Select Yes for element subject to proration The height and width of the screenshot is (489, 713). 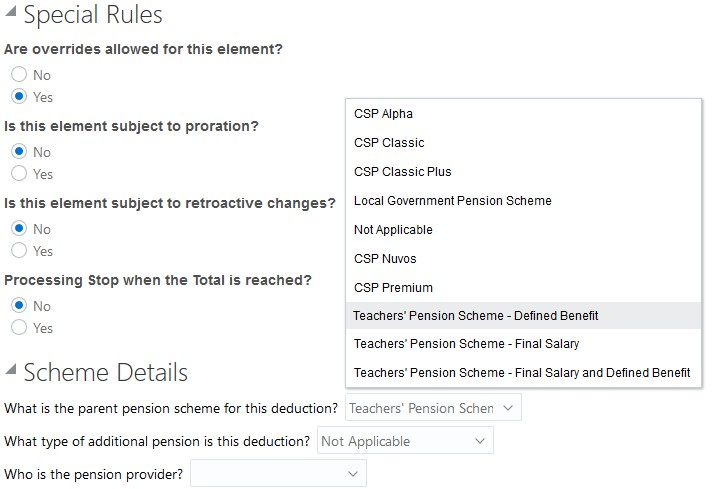(x=19, y=174)
